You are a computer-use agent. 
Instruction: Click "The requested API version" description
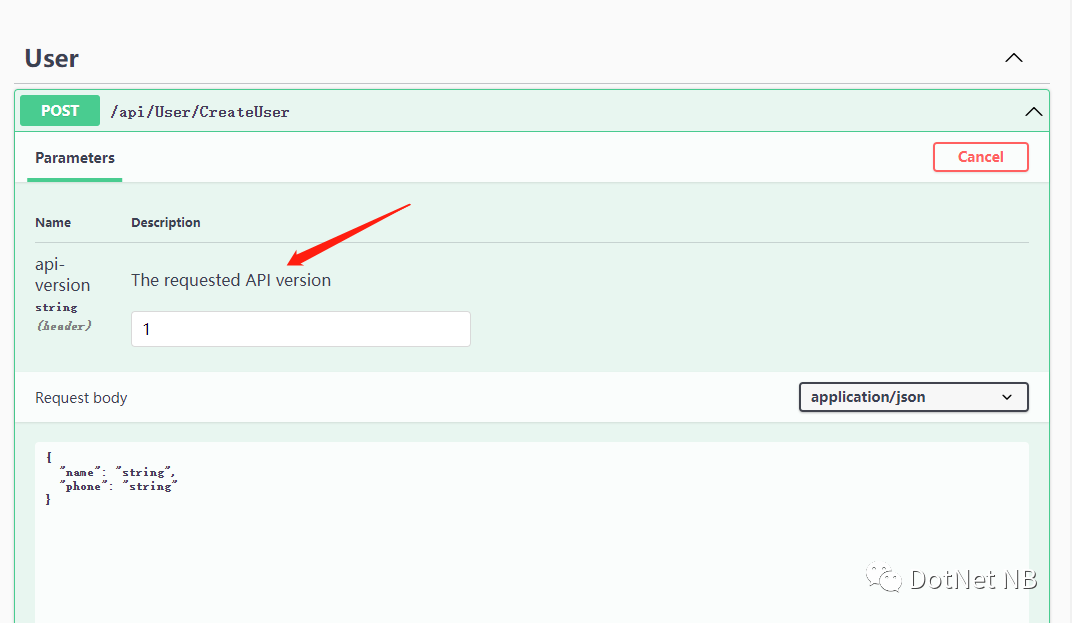(231, 280)
